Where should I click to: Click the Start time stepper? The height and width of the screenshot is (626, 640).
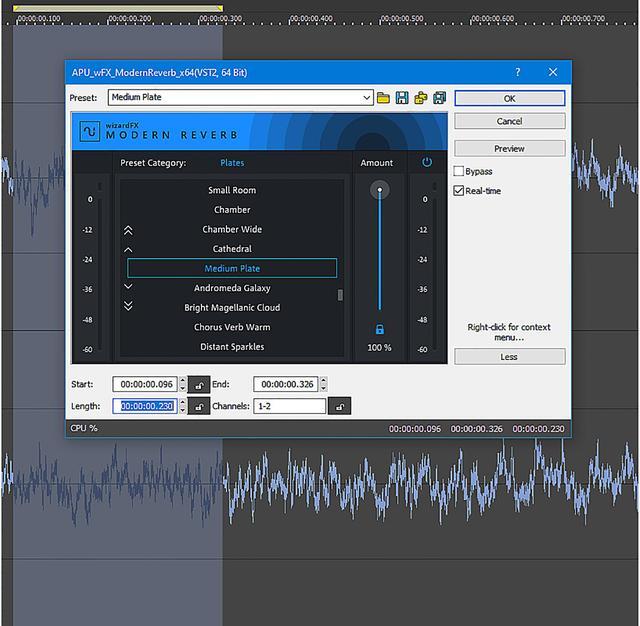click(183, 384)
